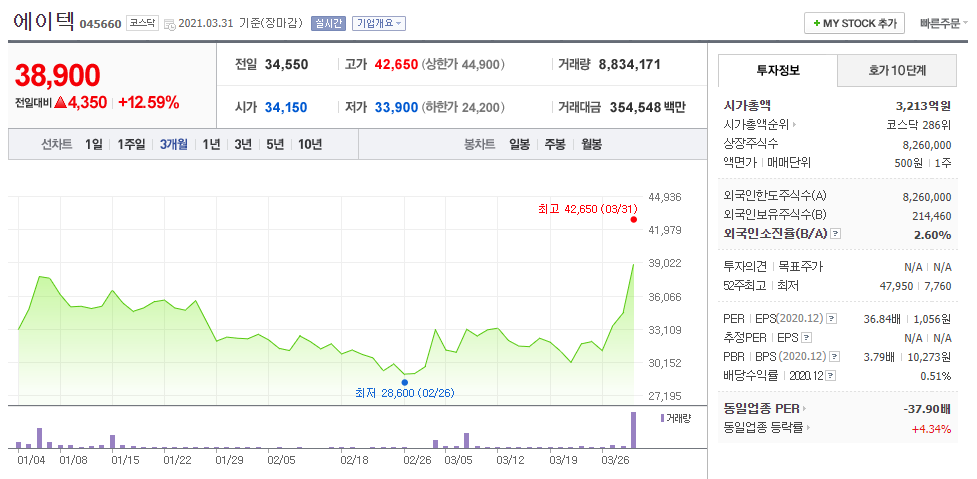Click the 거래량 legend marker in volume chart

click(662, 418)
